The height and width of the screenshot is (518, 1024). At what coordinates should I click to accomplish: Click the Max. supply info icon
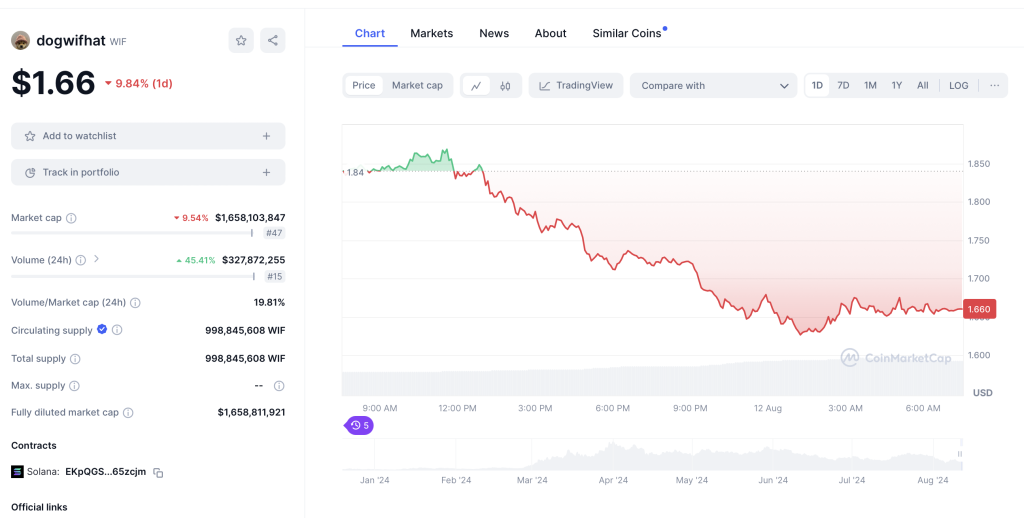point(74,386)
